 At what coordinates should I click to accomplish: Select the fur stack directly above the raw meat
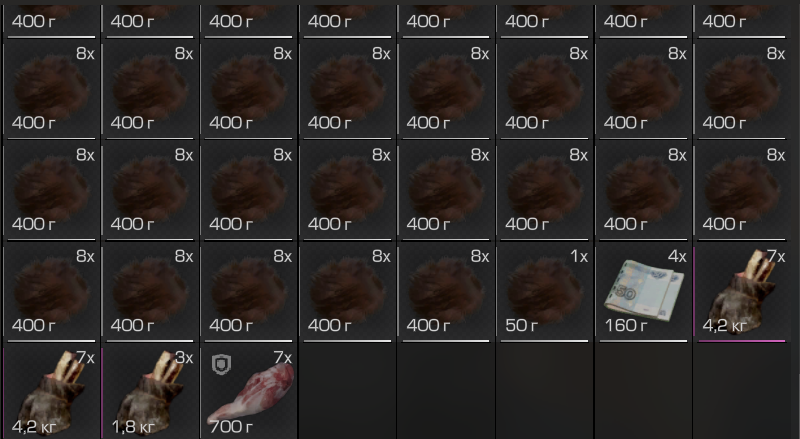(x=249, y=291)
